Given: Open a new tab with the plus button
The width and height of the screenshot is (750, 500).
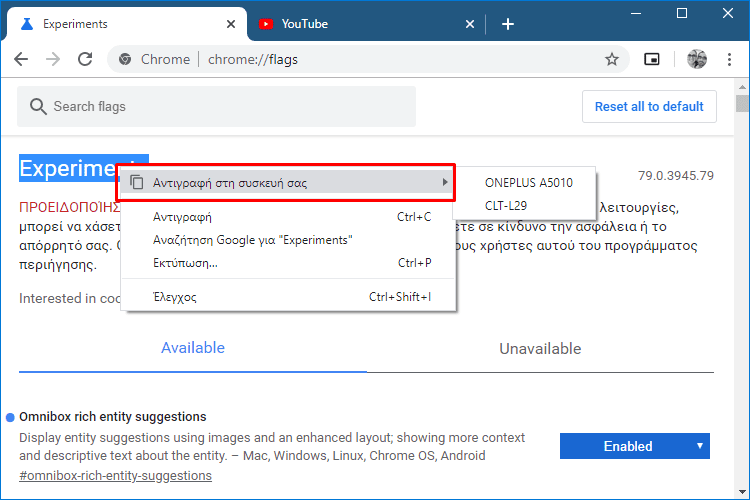Looking at the screenshot, I should point(508,24).
